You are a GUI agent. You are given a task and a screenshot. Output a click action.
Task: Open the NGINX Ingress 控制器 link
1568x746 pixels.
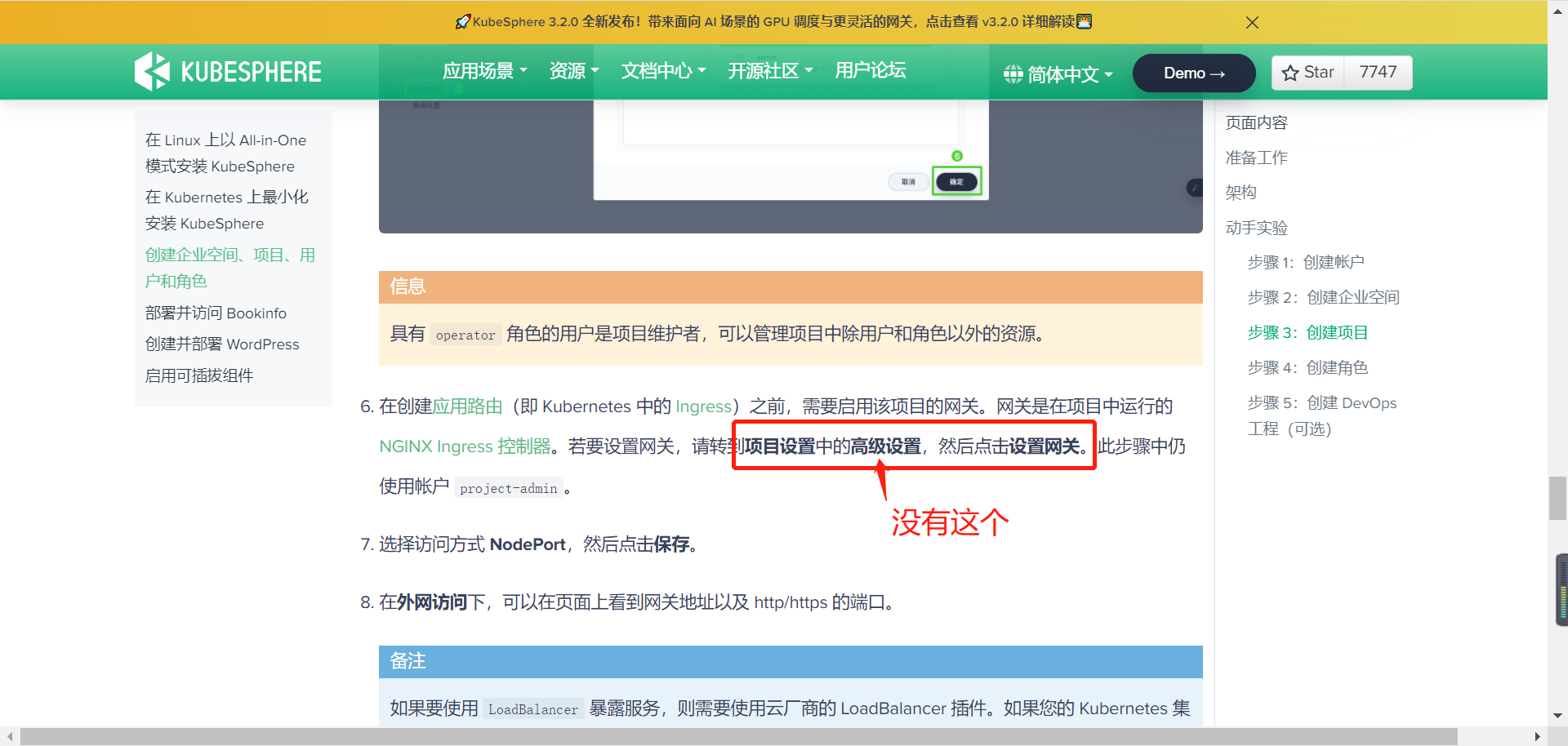[x=465, y=446]
